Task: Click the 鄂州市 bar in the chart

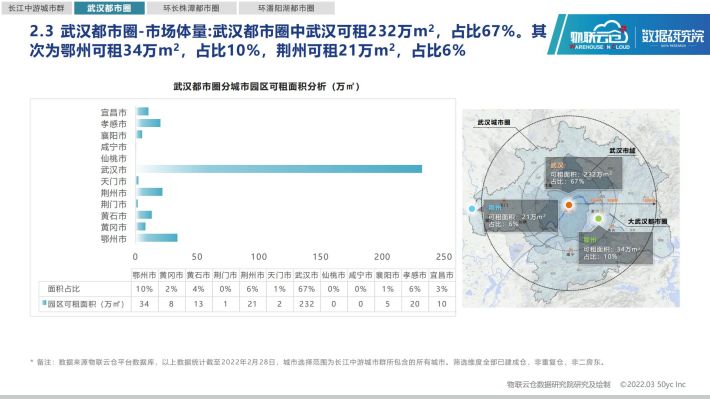Action: (x=157, y=238)
